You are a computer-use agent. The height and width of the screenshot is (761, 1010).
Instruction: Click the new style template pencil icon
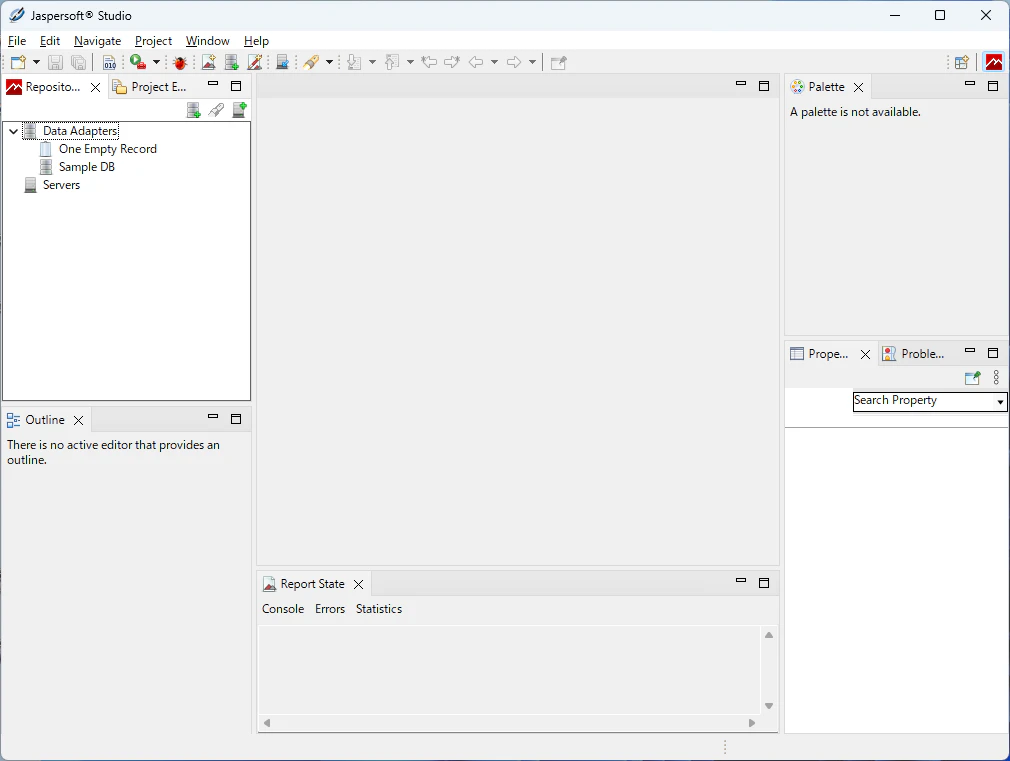click(255, 63)
